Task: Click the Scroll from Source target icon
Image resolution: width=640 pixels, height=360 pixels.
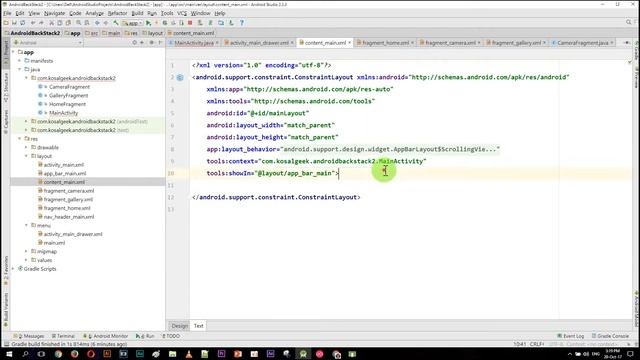Action: 134,42
